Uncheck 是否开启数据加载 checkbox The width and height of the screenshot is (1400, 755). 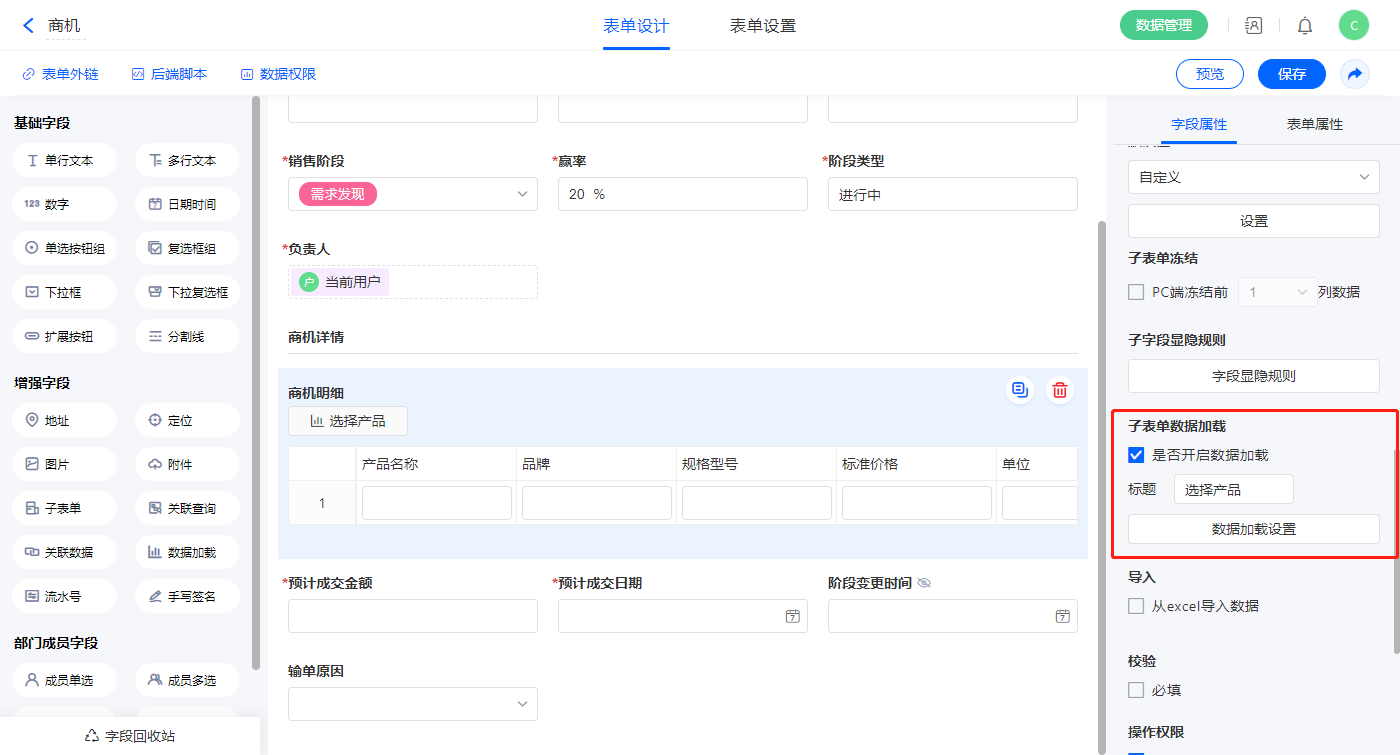(1136, 455)
